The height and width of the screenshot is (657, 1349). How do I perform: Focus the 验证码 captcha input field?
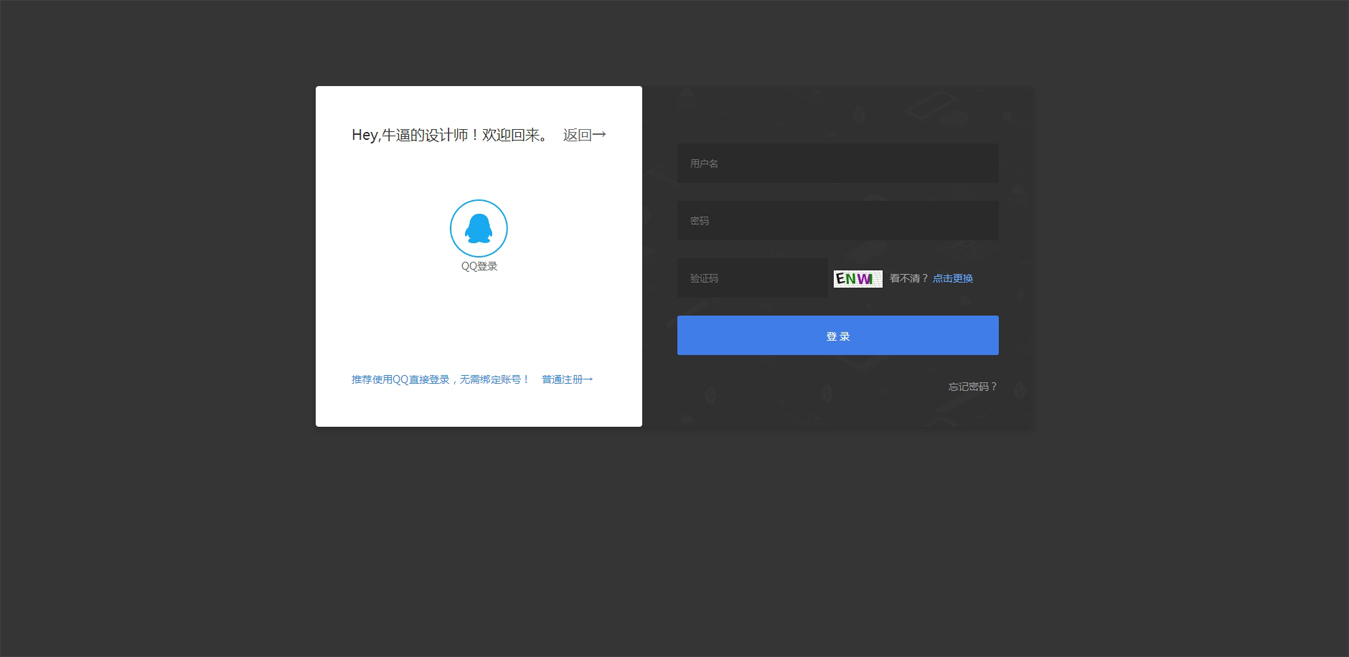pyautogui.click(x=752, y=278)
